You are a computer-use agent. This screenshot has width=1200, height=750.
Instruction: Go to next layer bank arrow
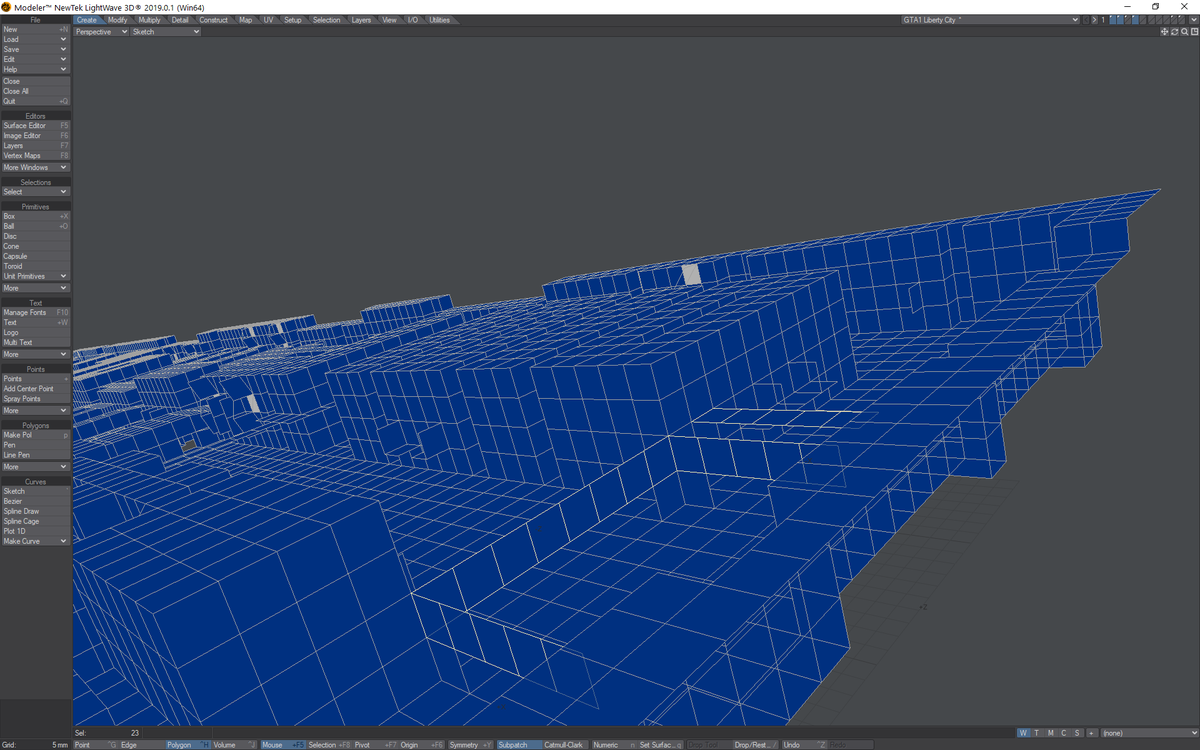(x=1095, y=20)
